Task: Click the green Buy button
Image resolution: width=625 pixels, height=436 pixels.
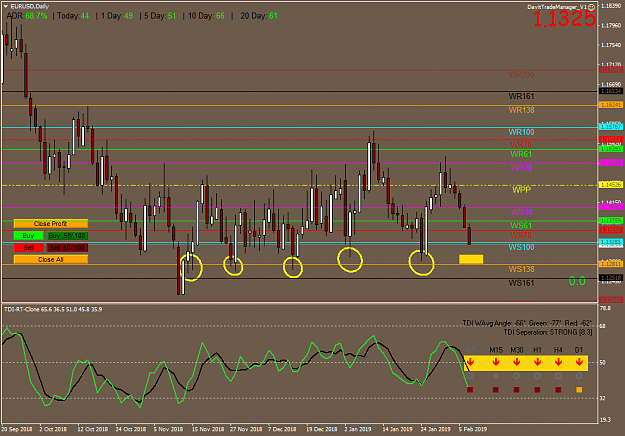Action: pos(28,236)
